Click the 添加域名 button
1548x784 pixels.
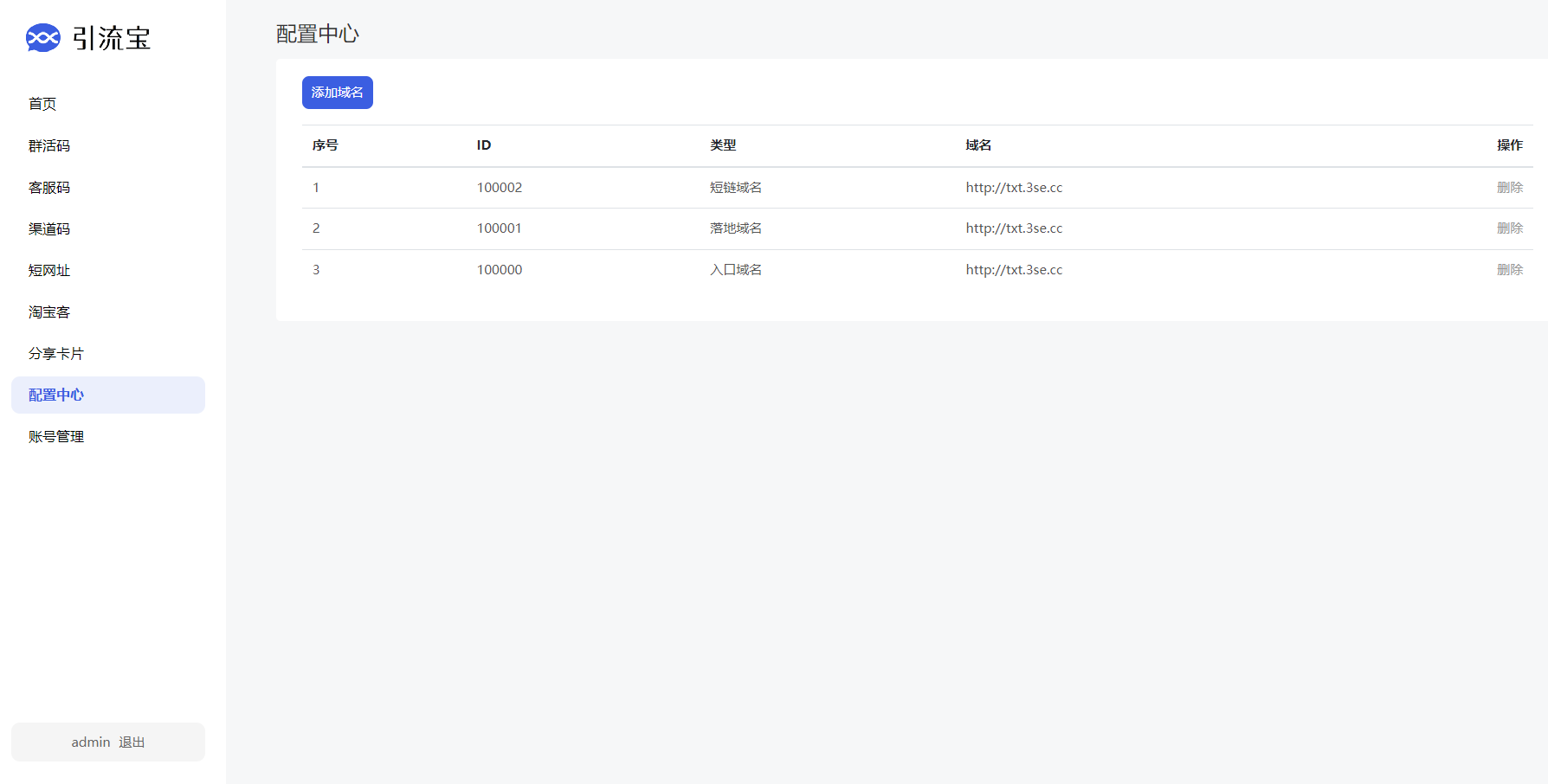tap(337, 93)
